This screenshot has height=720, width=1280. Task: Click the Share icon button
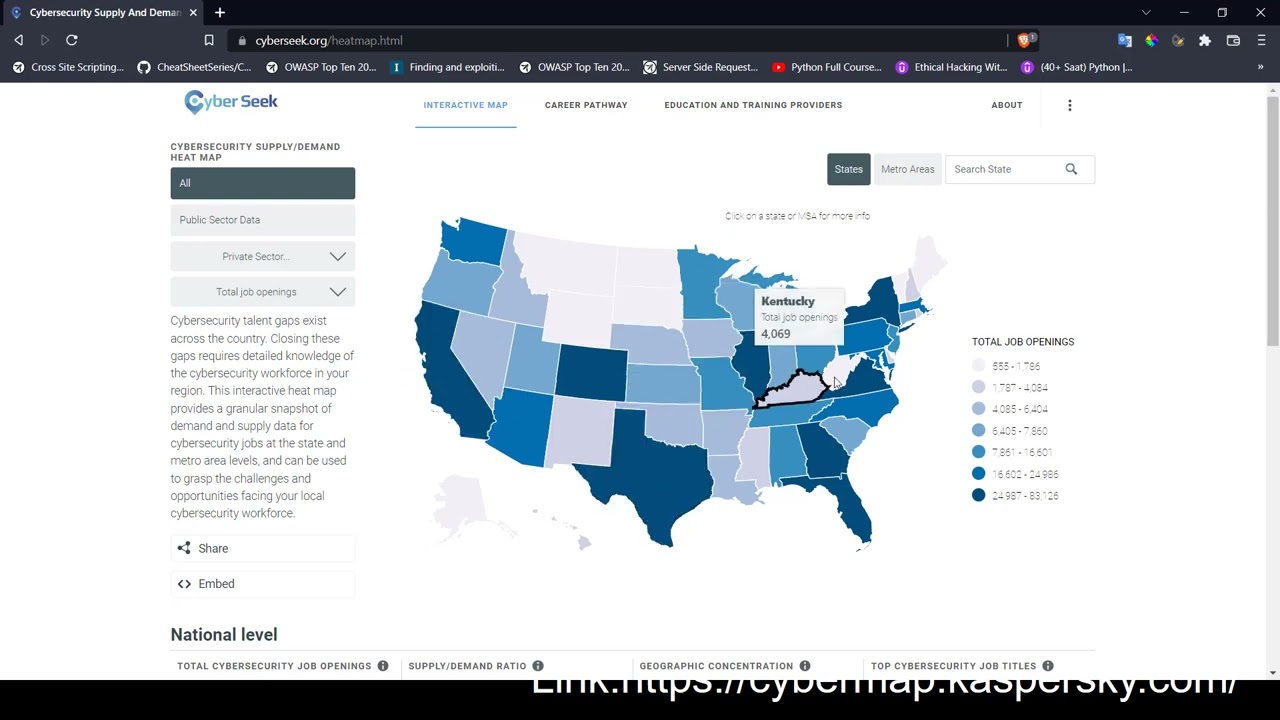click(x=262, y=548)
